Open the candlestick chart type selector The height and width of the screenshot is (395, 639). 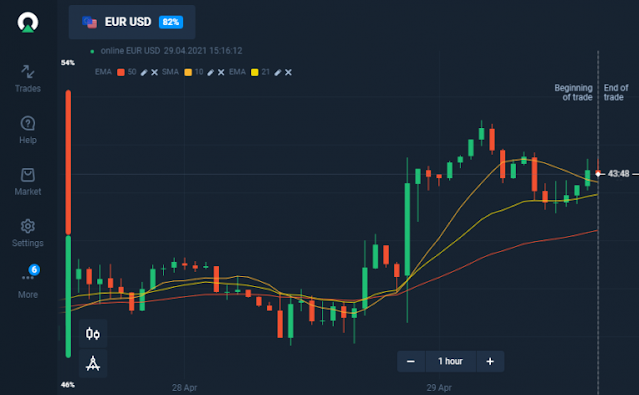(93, 333)
